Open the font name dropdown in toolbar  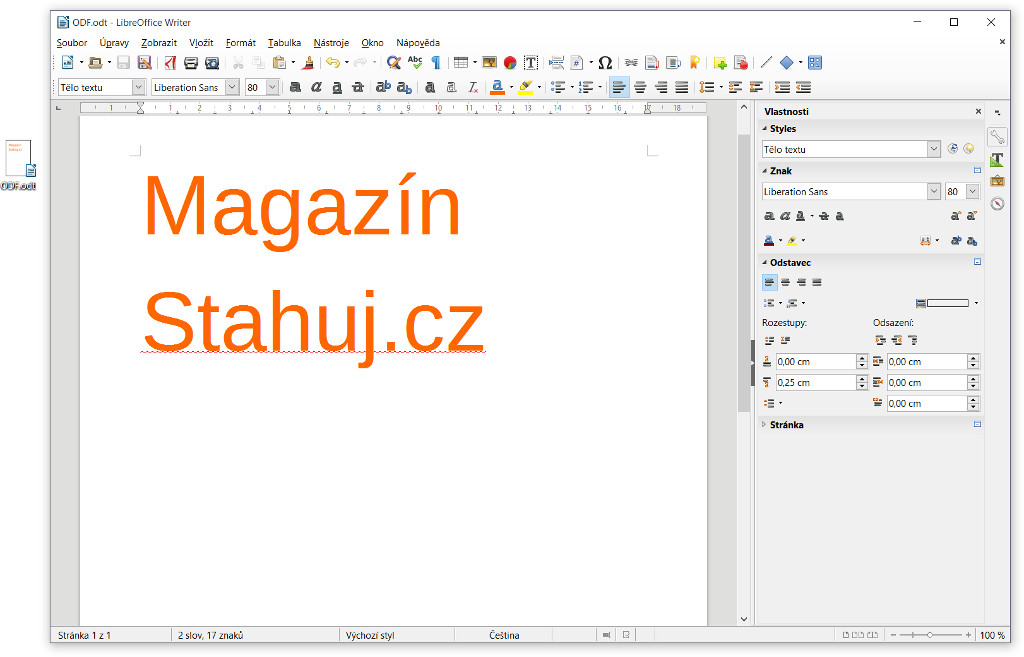coord(232,88)
